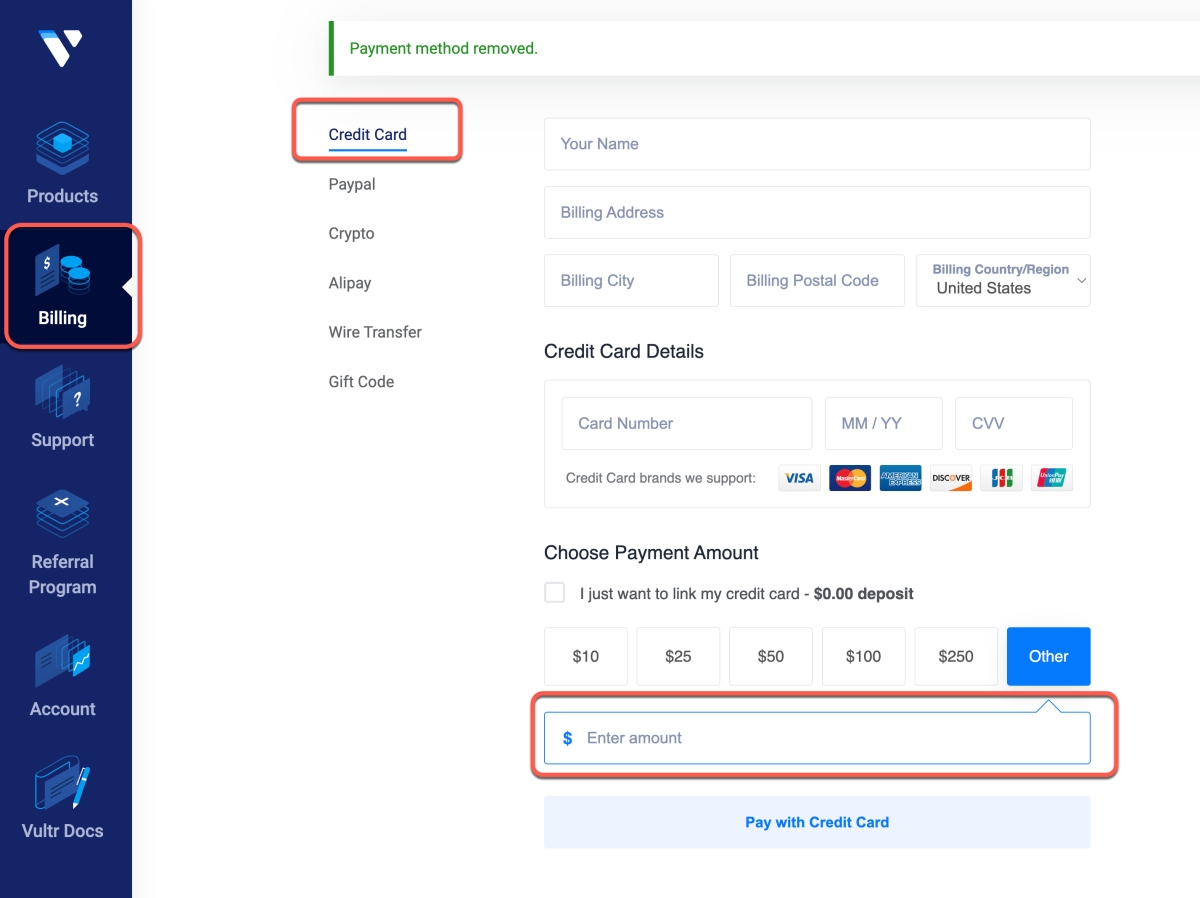This screenshot has height=898, width=1200.
Task: Select the Other amount option
Action: (x=1048, y=656)
